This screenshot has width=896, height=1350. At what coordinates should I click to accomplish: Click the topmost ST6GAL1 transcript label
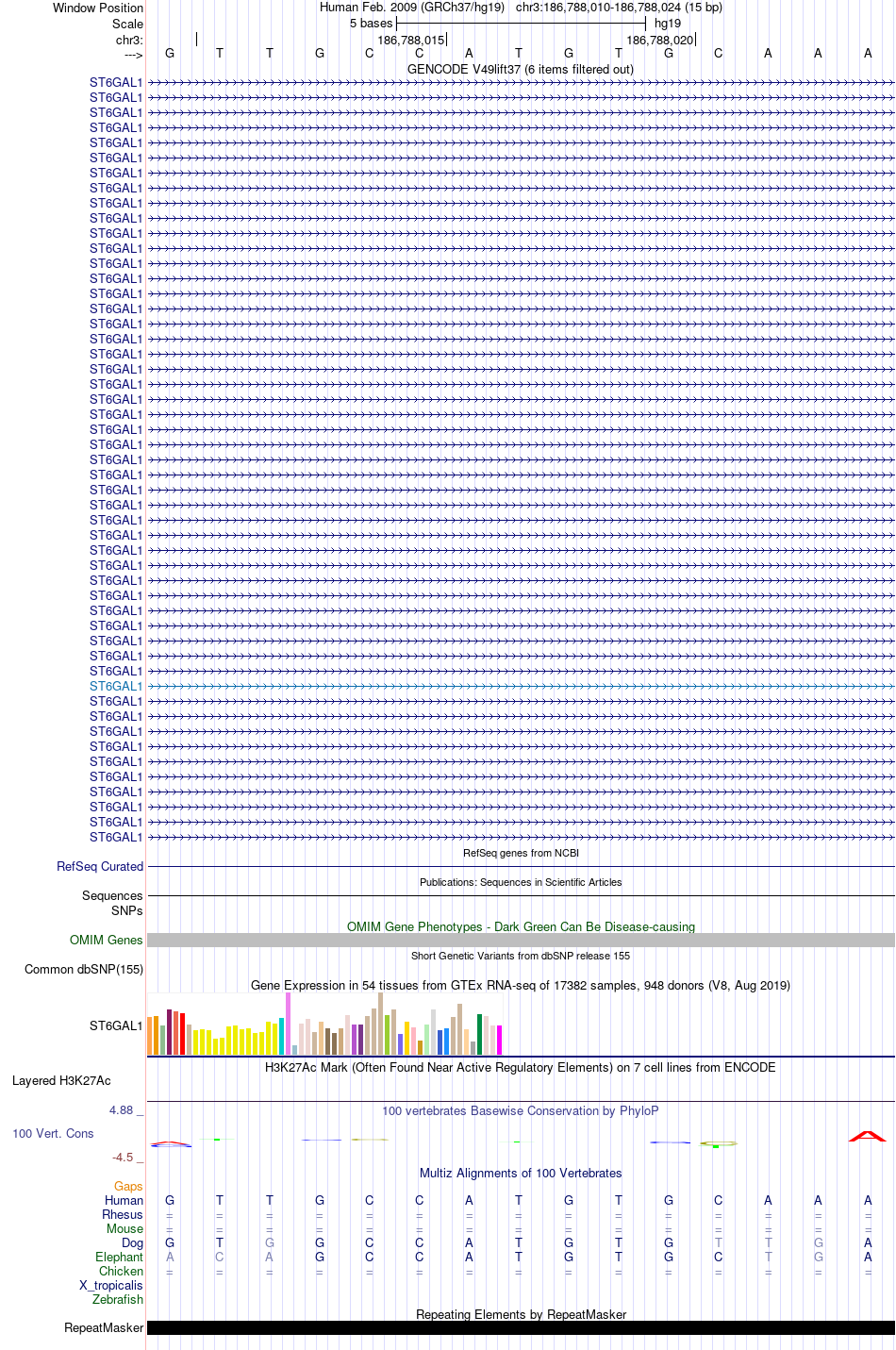116,82
